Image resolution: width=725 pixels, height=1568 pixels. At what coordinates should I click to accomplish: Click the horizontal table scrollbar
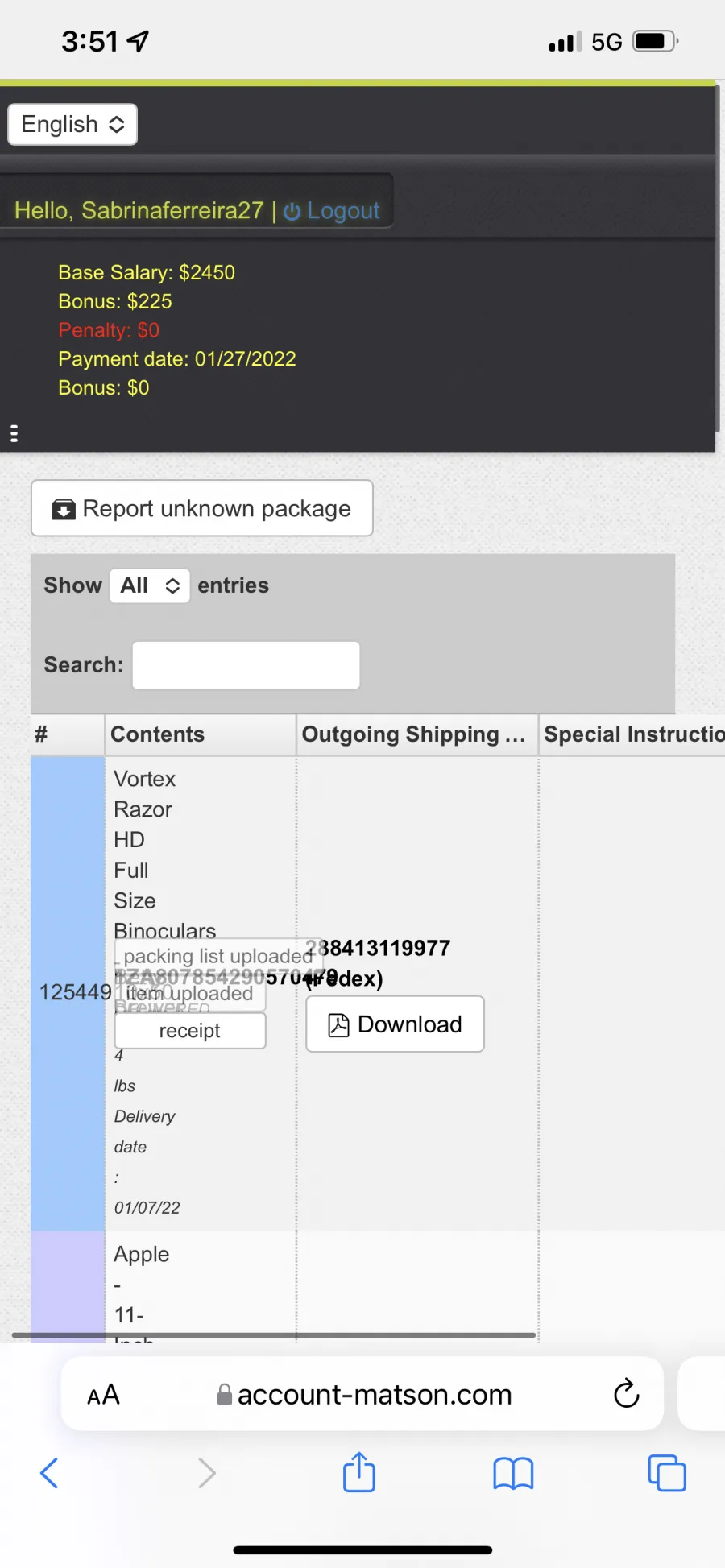274,1334
